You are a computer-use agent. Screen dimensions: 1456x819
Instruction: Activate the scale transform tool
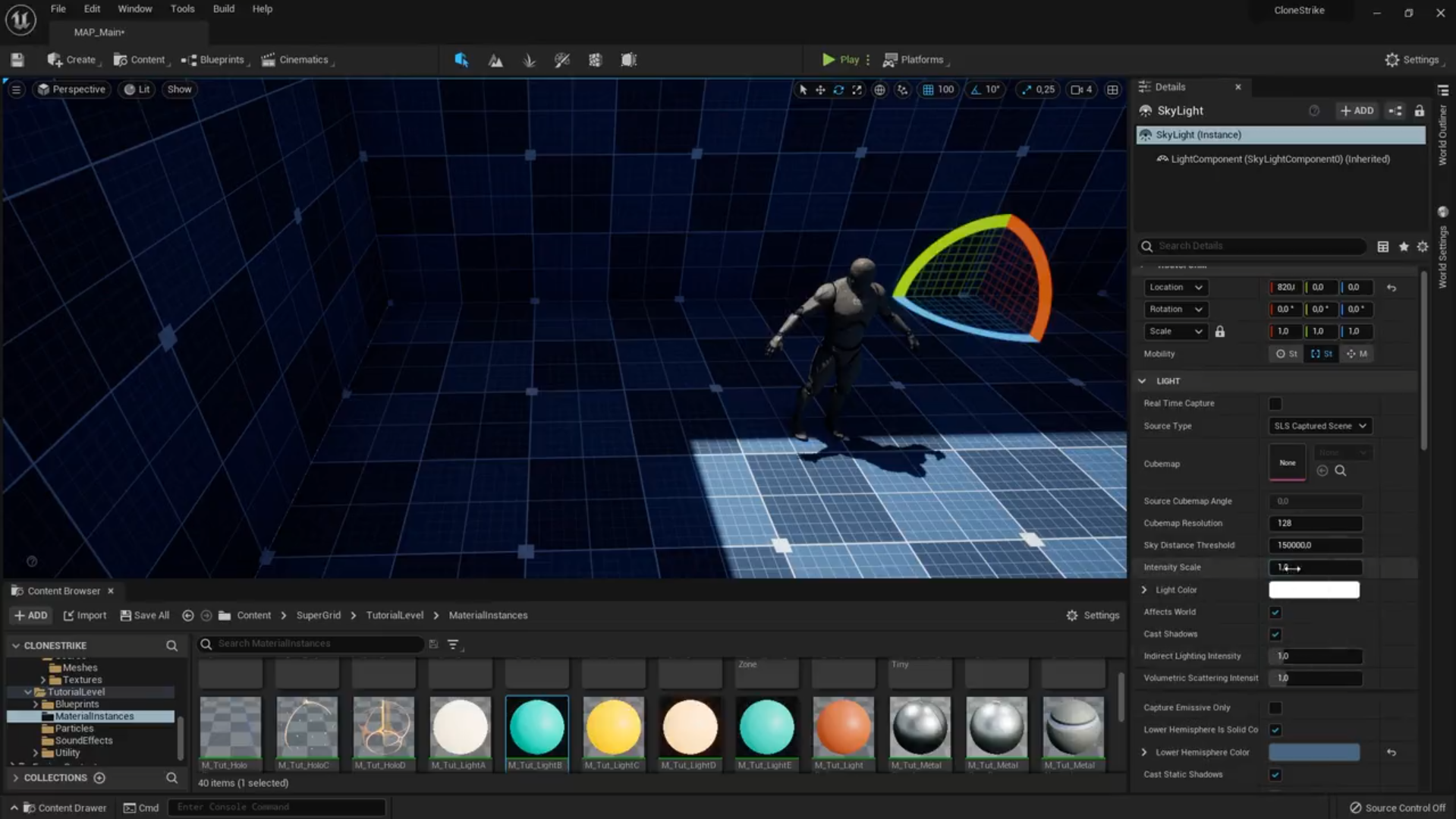click(x=857, y=90)
